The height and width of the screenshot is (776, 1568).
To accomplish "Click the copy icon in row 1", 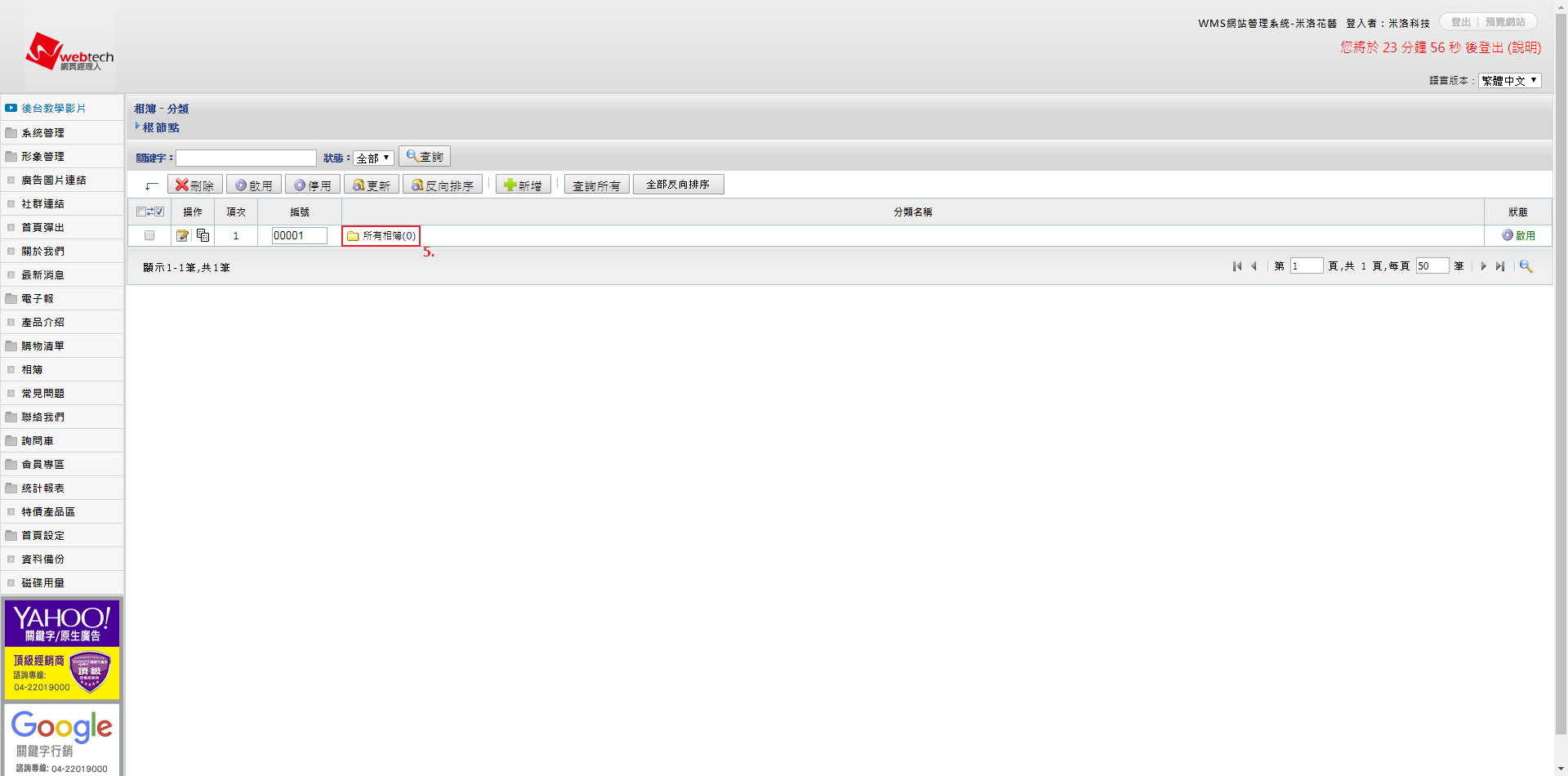I will click(x=203, y=236).
